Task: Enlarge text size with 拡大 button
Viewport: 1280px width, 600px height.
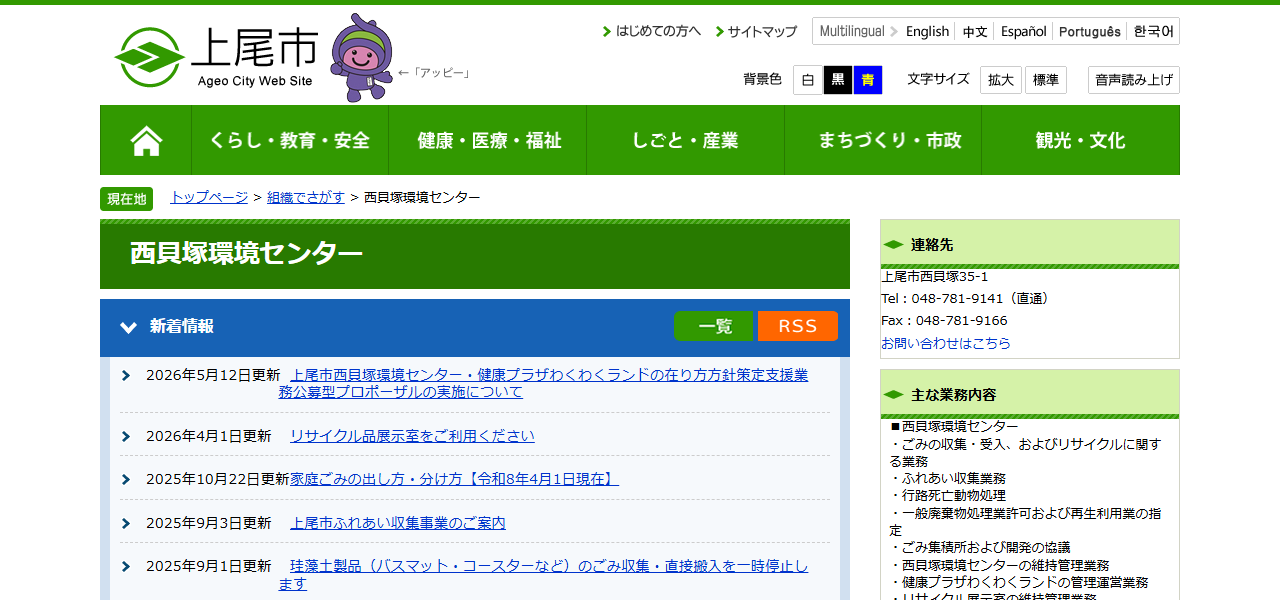Action: [x=1001, y=80]
